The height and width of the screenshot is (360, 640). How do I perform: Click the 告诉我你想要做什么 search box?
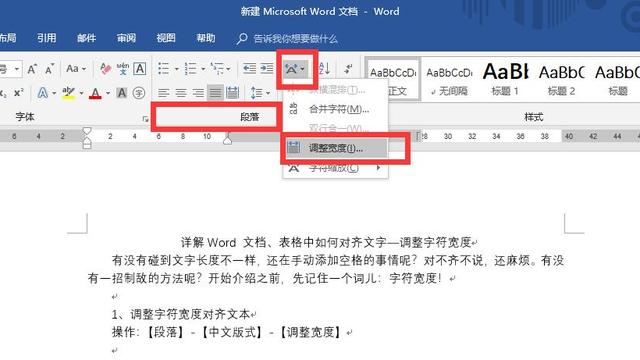pyautogui.click(x=296, y=39)
